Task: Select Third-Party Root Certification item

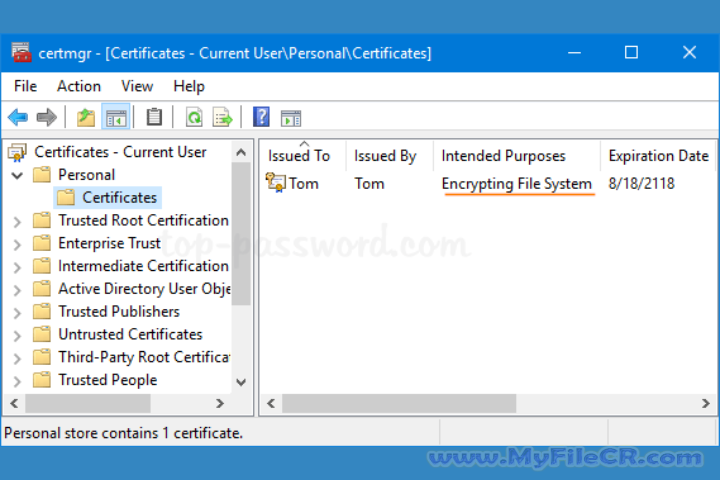Action: point(144,357)
